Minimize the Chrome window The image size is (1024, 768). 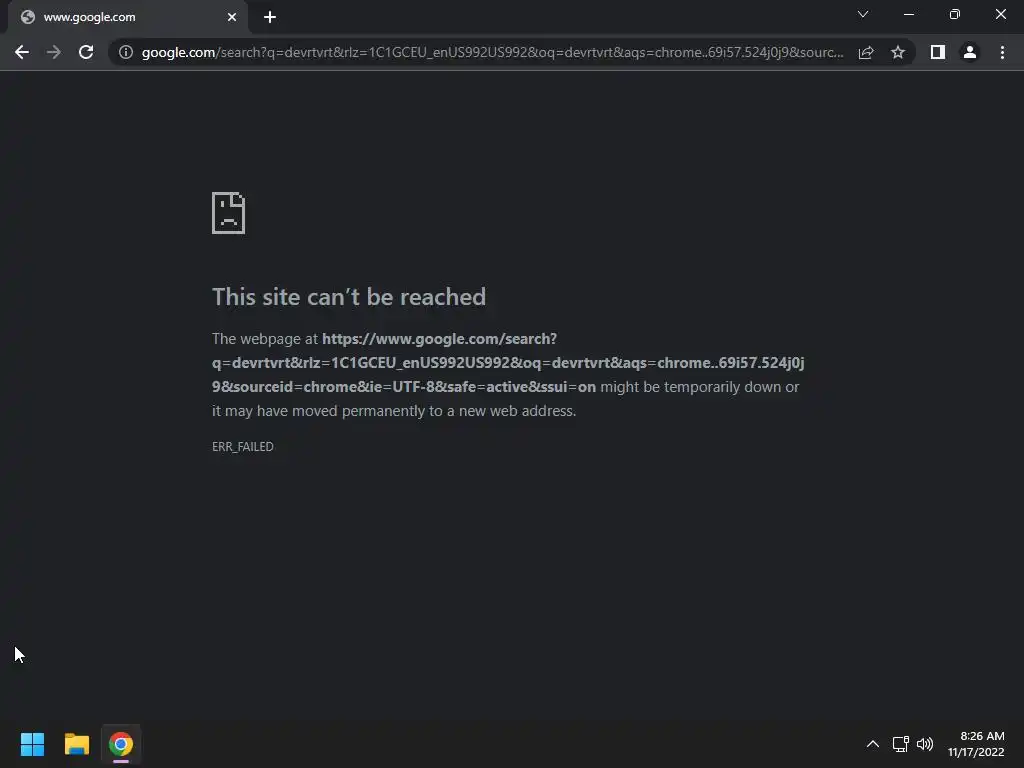click(x=908, y=14)
